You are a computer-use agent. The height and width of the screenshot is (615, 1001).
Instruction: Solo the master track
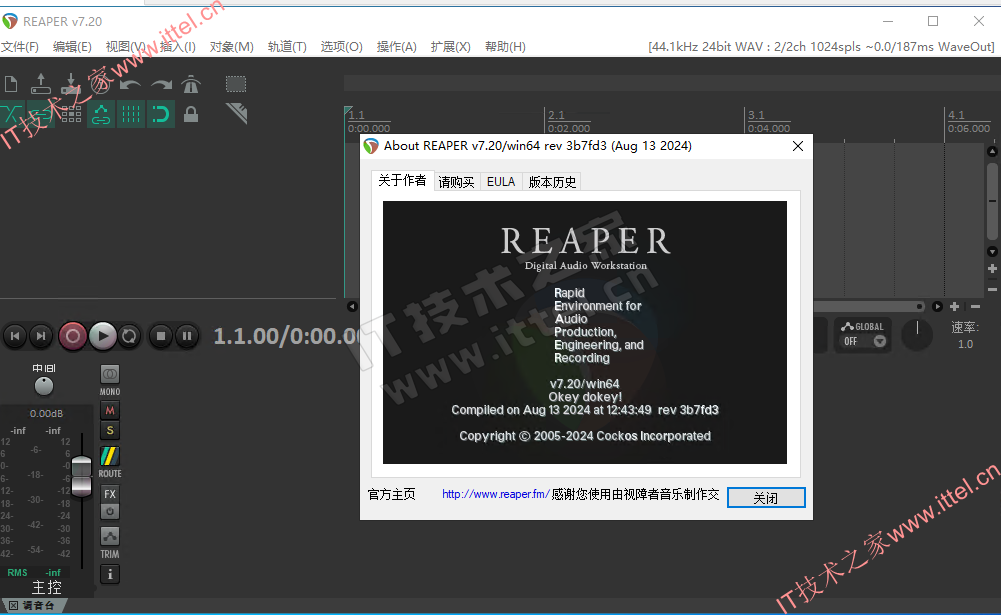(110, 430)
